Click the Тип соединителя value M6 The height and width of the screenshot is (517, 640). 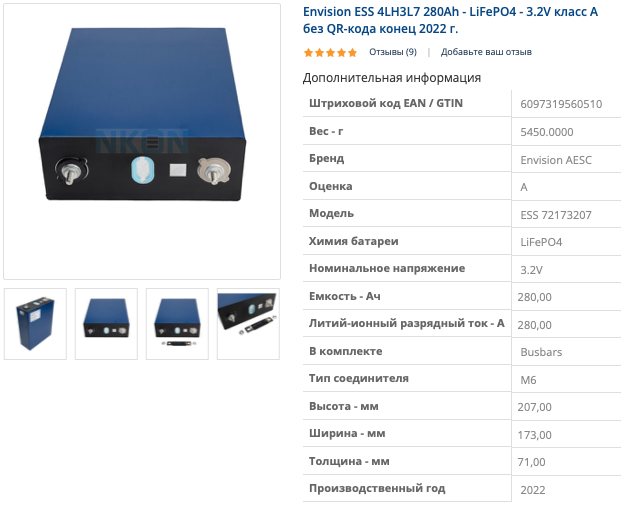coord(528,380)
